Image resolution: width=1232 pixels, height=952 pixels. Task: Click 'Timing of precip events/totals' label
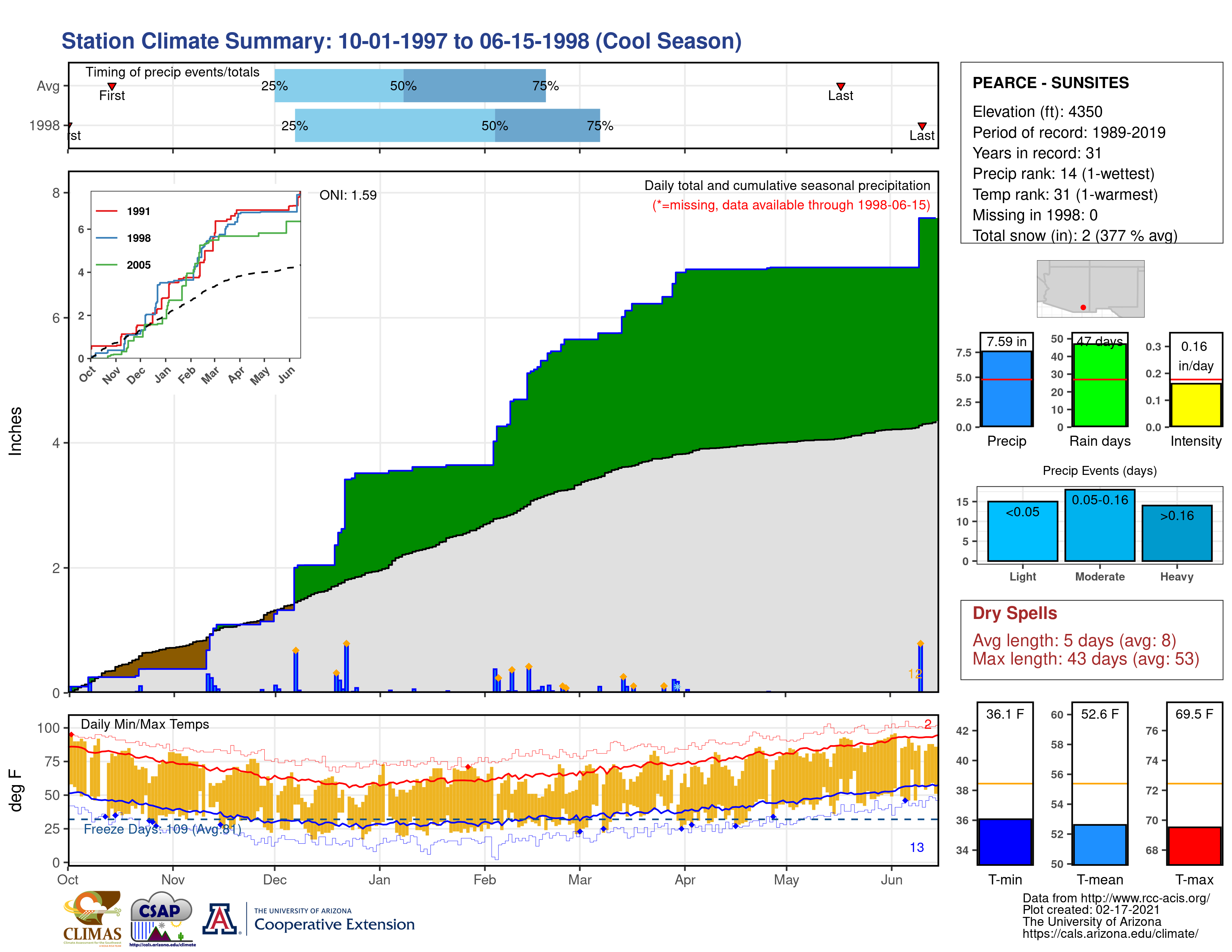point(172,72)
